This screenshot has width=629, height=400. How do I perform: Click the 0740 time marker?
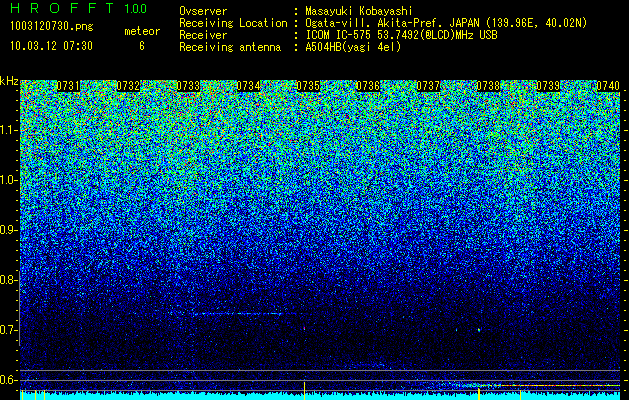pyautogui.click(x=608, y=86)
